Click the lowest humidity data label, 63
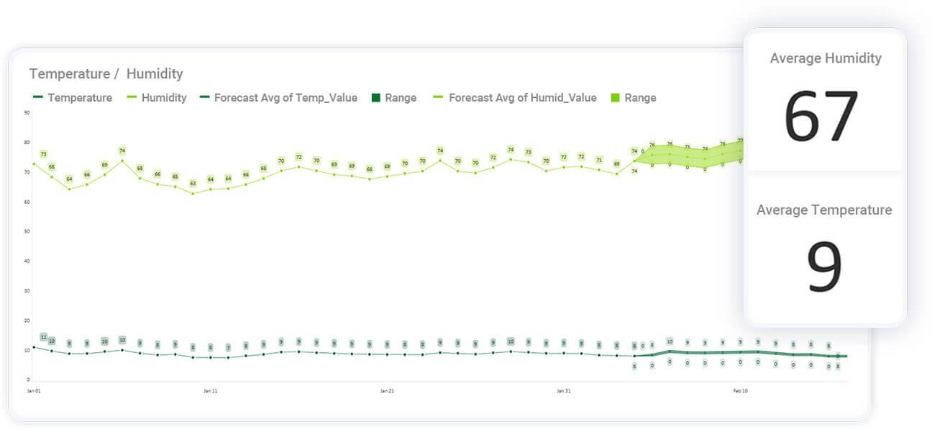The image size is (936, 430). click(x=193, y=184)
